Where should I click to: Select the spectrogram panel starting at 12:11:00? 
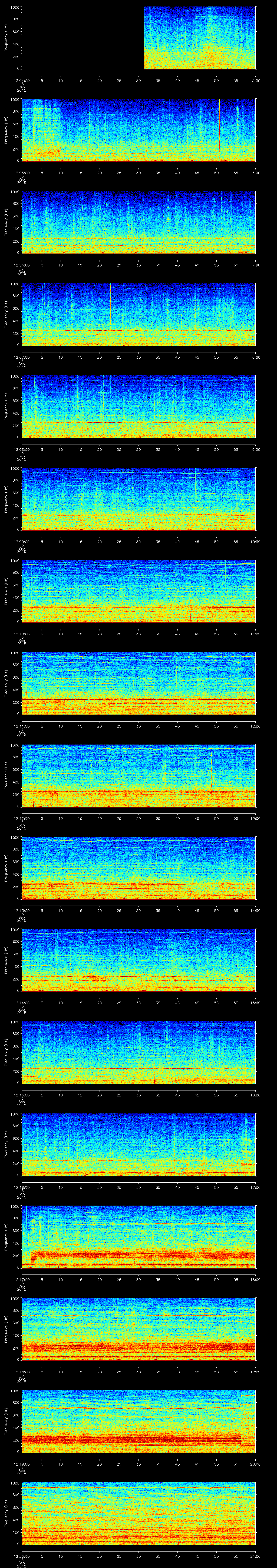point(139,683)
